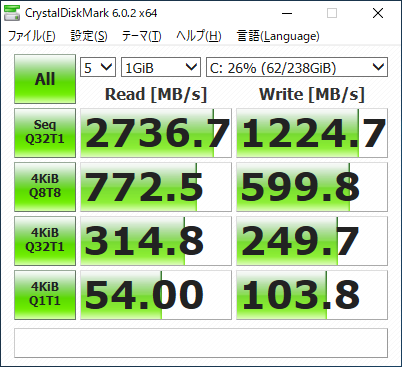Click the CrystalDiskMark app icon in title bar
402x367 pixels.
click(x=12, y=13)
